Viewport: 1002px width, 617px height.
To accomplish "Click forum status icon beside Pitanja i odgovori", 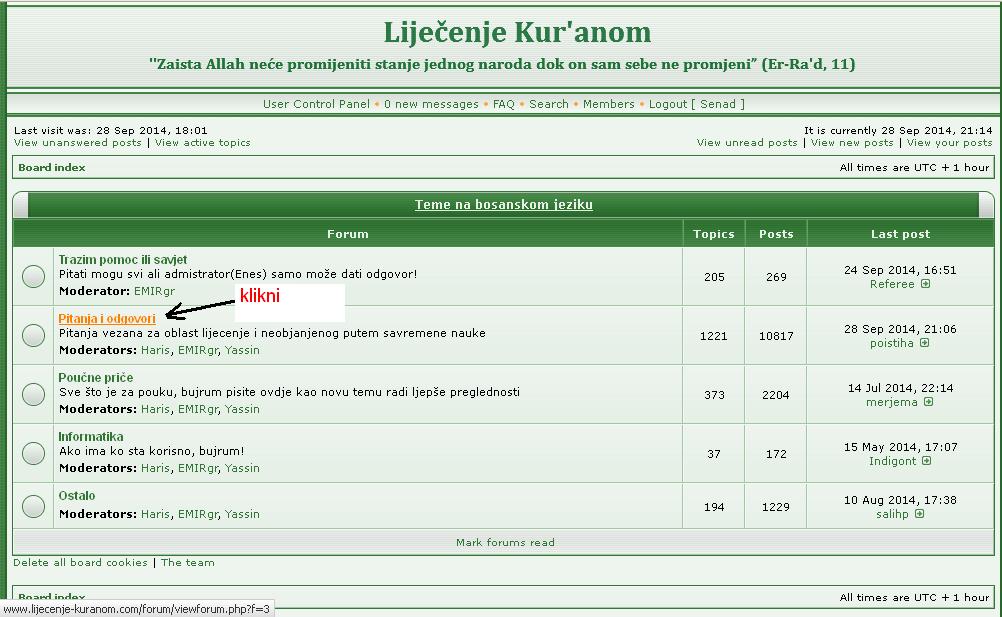I will pyautogui.click(x=33, y=336).
